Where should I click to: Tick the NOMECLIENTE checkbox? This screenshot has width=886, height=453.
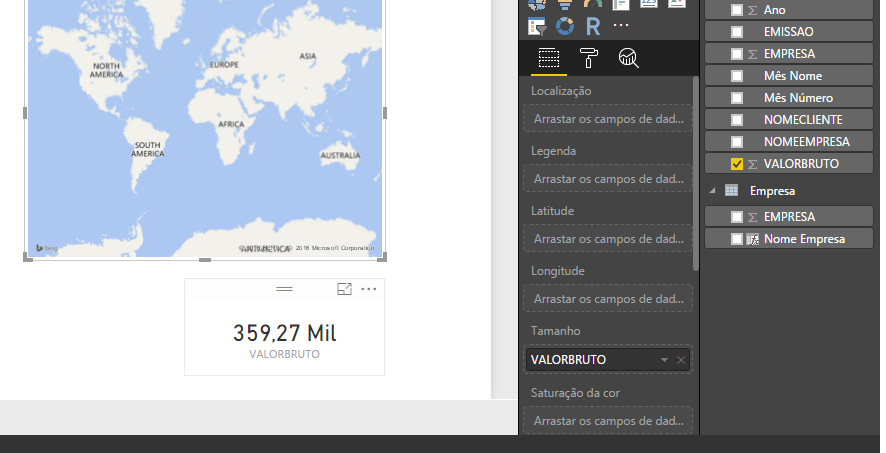737,120
